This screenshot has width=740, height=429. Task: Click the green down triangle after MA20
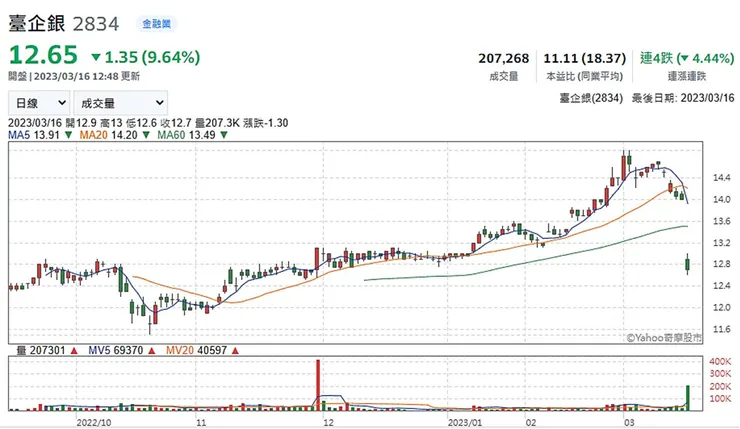click(x=146, y=135)
